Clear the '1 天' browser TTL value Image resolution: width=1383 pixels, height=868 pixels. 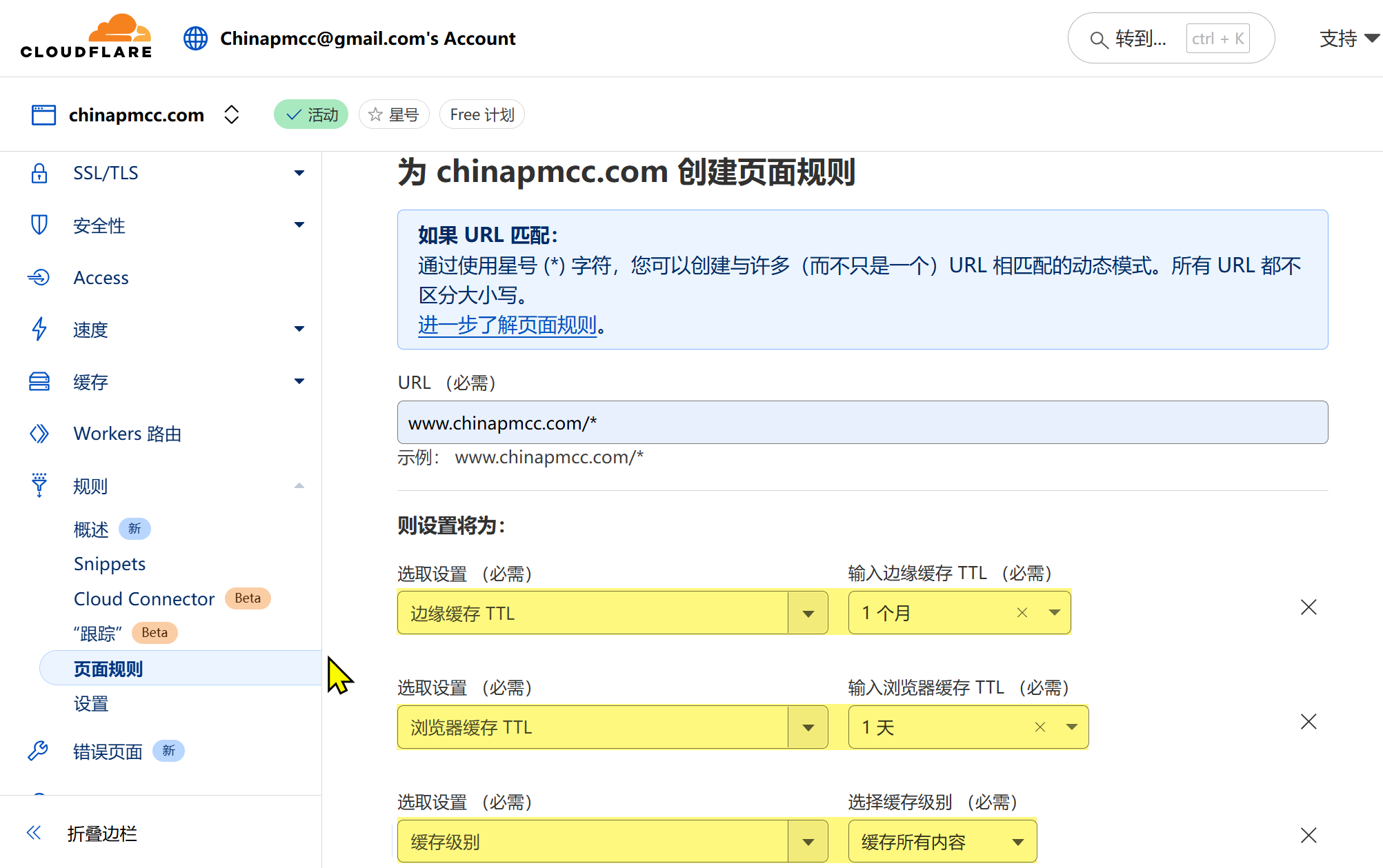click(1040, 727)
